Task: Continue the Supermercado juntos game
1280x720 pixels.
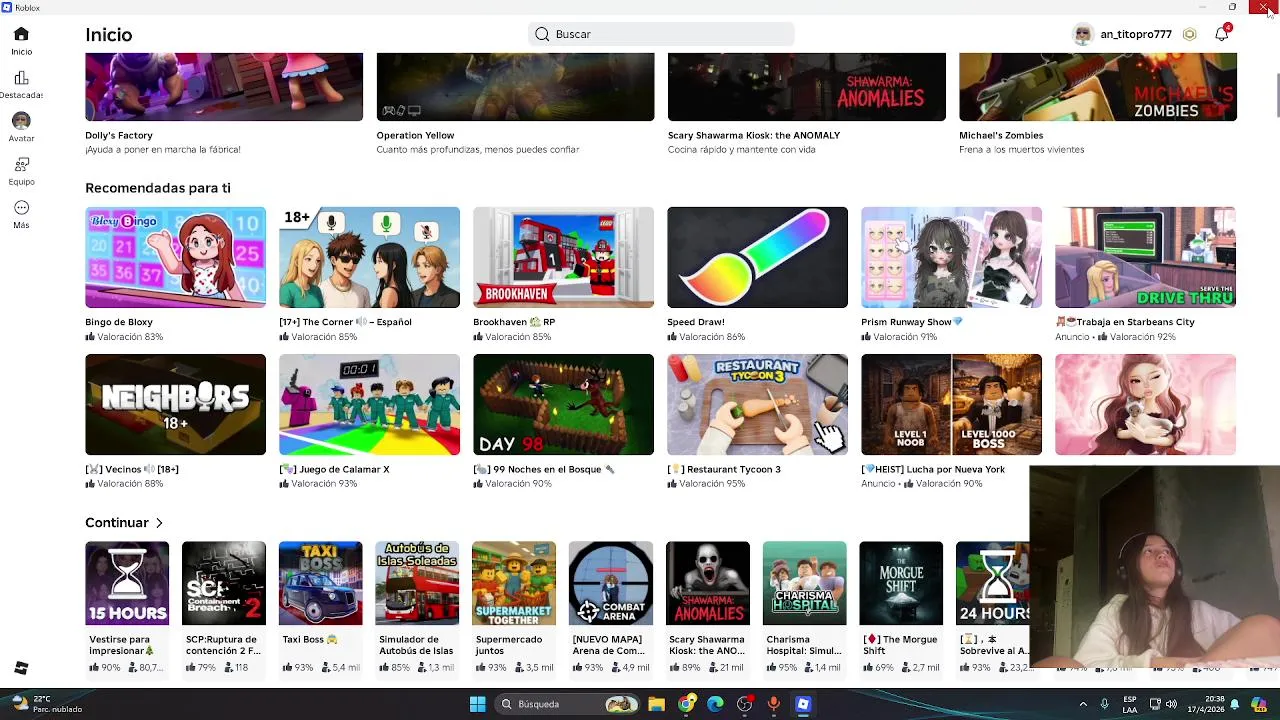Action: (514, 583)
